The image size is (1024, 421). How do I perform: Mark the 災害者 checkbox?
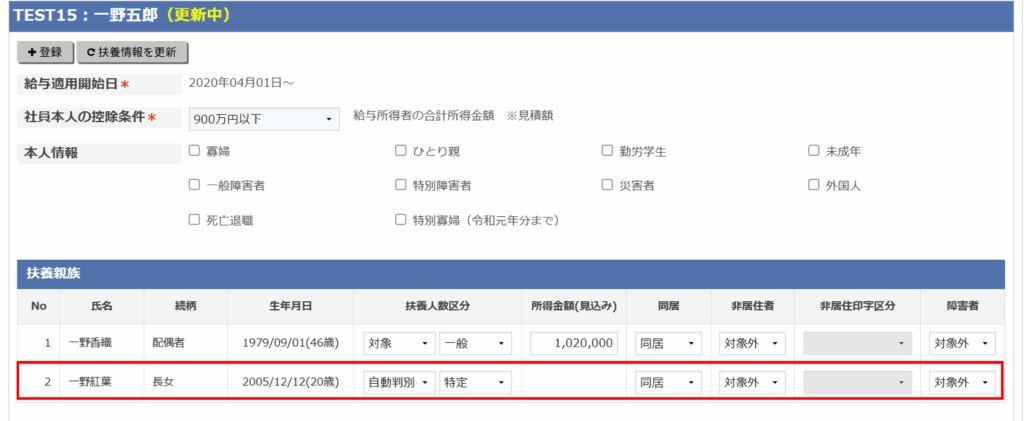tap(607, 185)
